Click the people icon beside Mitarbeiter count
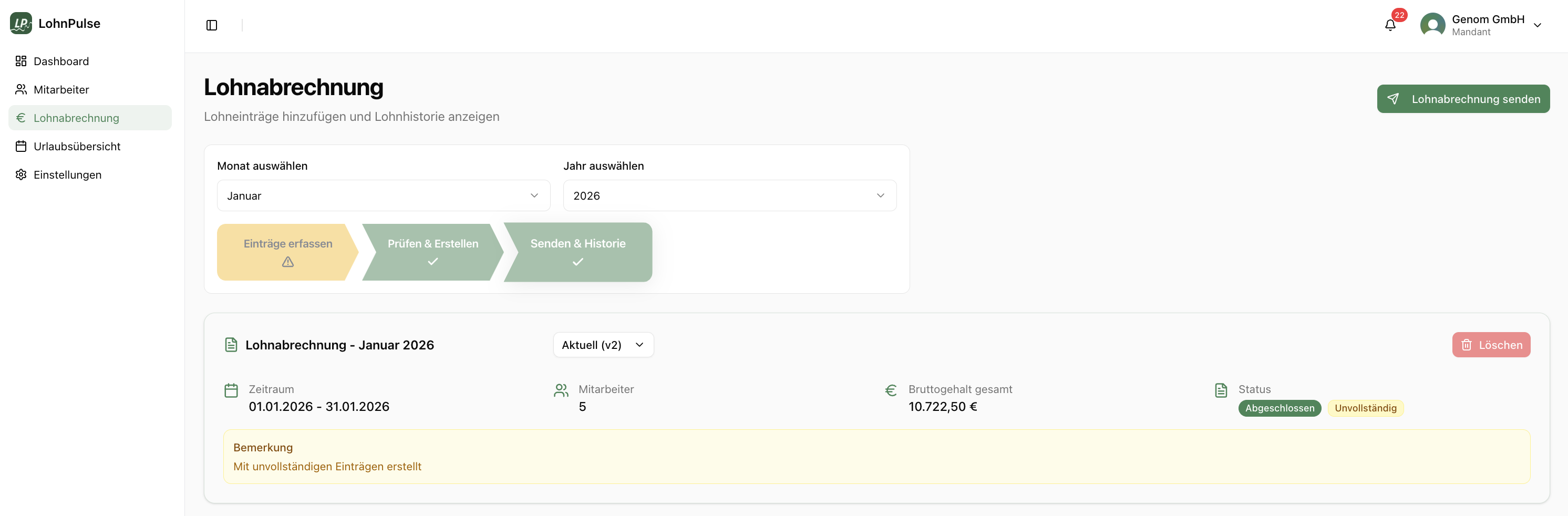Image resolution: width=1568 pixels, height=516 pixels. point(561,390)
